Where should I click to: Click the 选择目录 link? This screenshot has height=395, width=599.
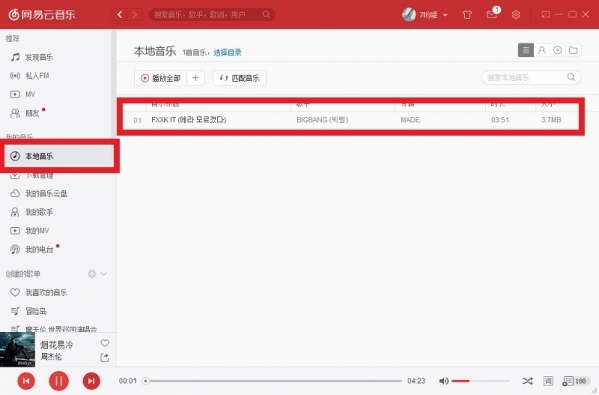click(227, 52)
